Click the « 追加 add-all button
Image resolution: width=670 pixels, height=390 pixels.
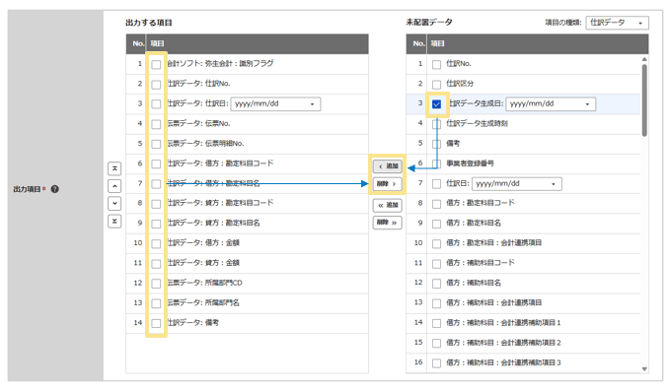tap(387, 205)
